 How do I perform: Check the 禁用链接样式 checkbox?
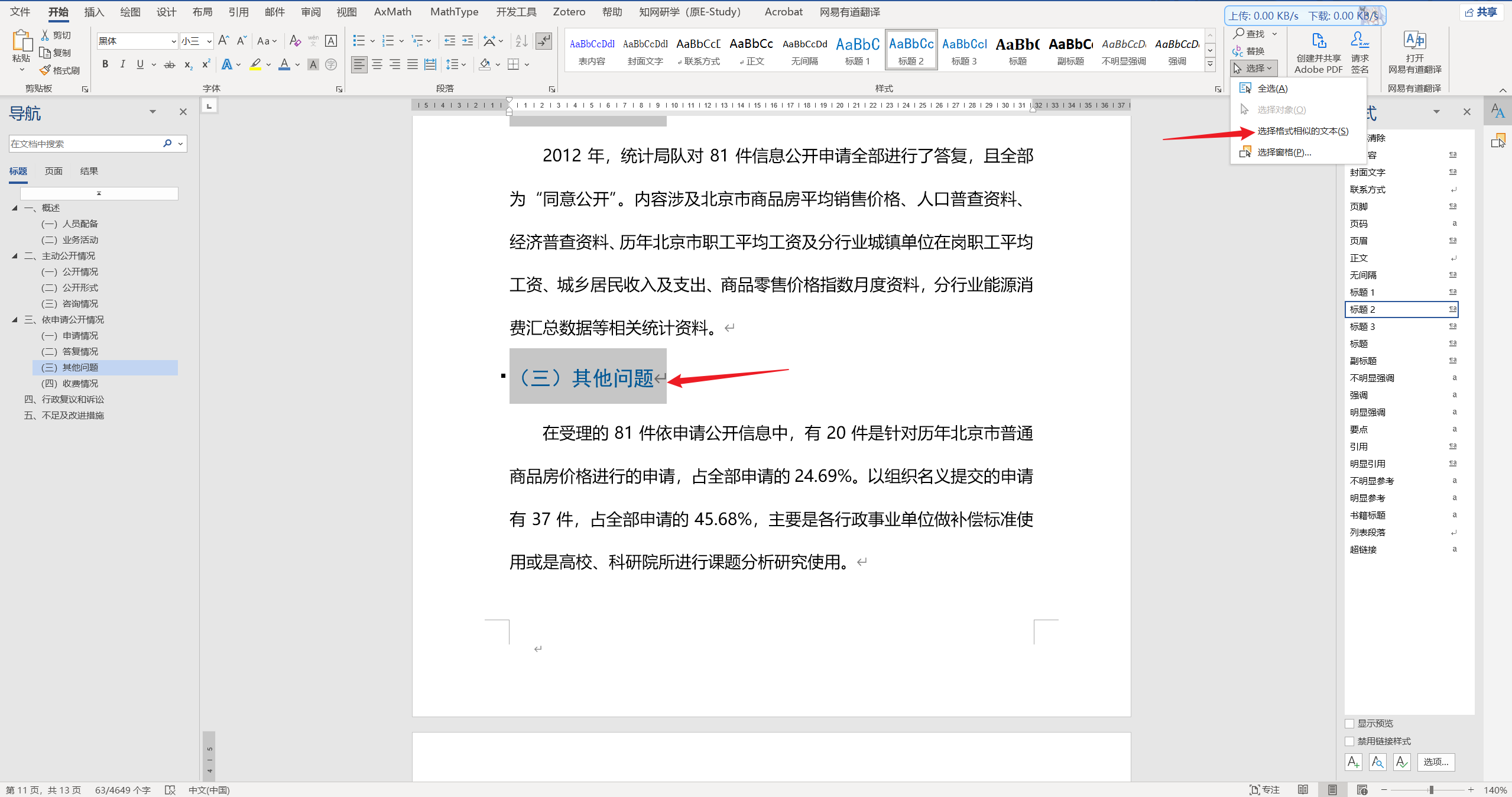click(x=1349, y=741)
